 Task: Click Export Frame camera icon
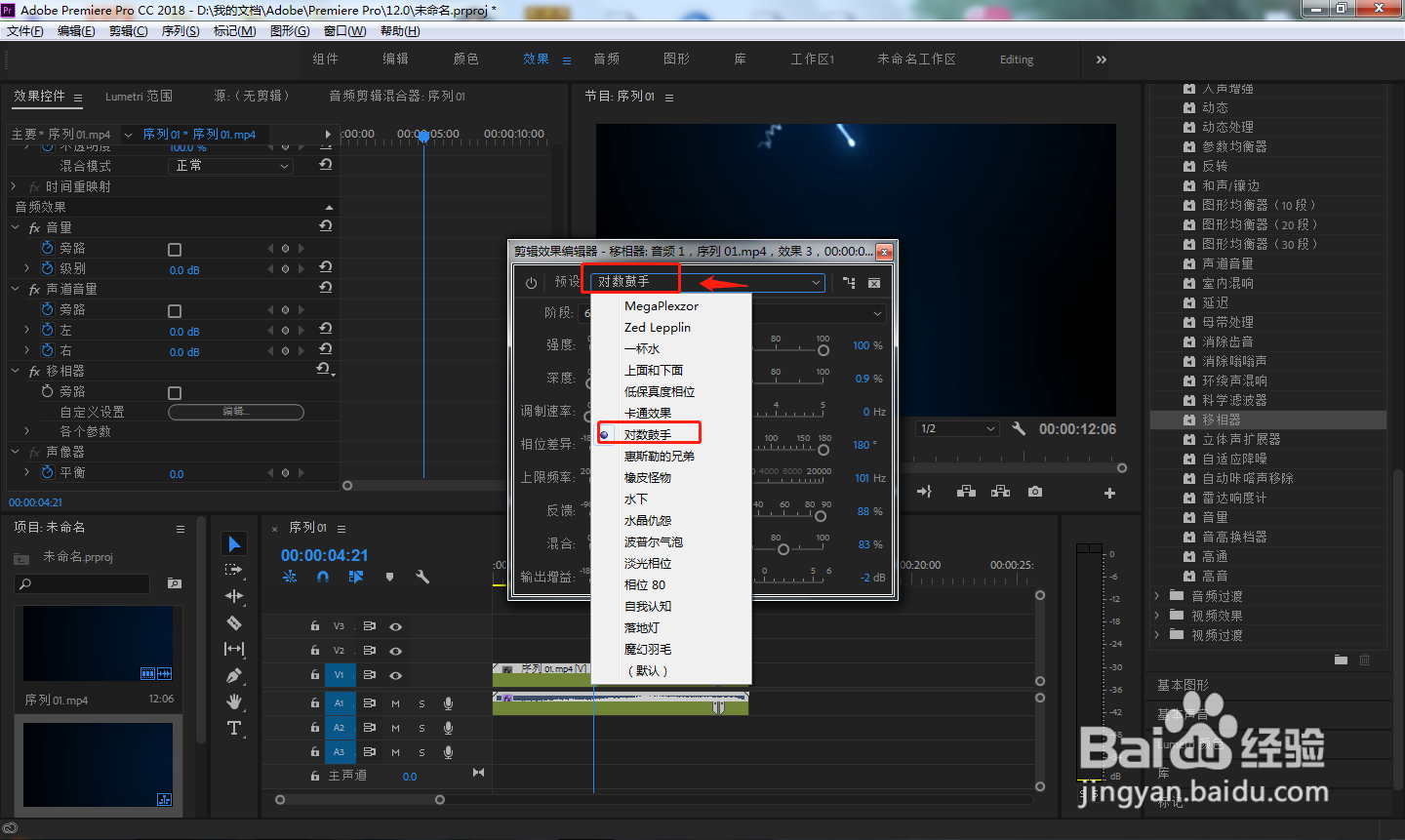[x=1035, y=492]
